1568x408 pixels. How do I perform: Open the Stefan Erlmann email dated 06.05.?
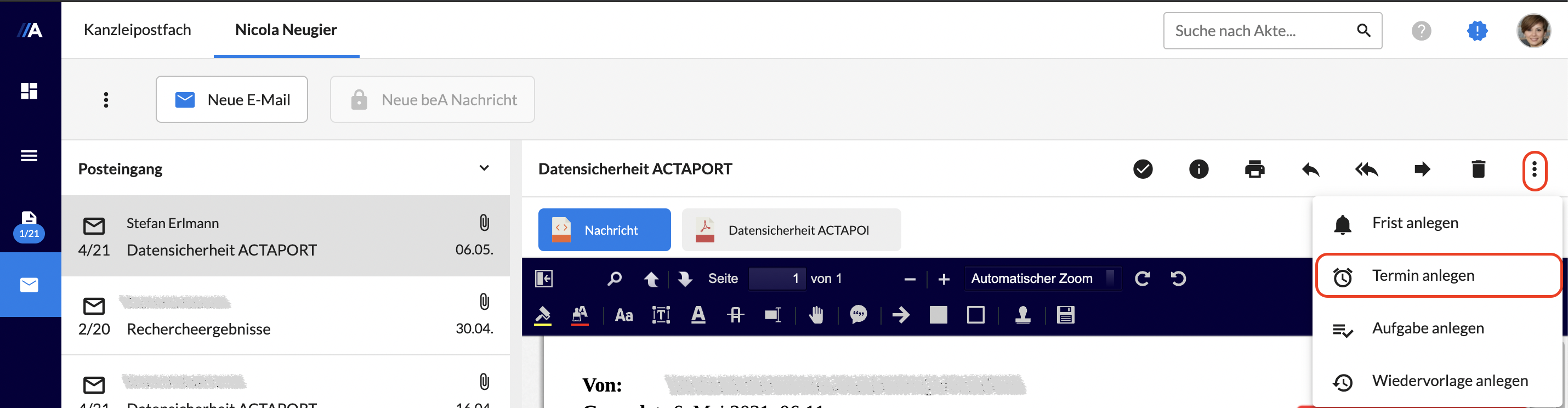tap(286, 236)
